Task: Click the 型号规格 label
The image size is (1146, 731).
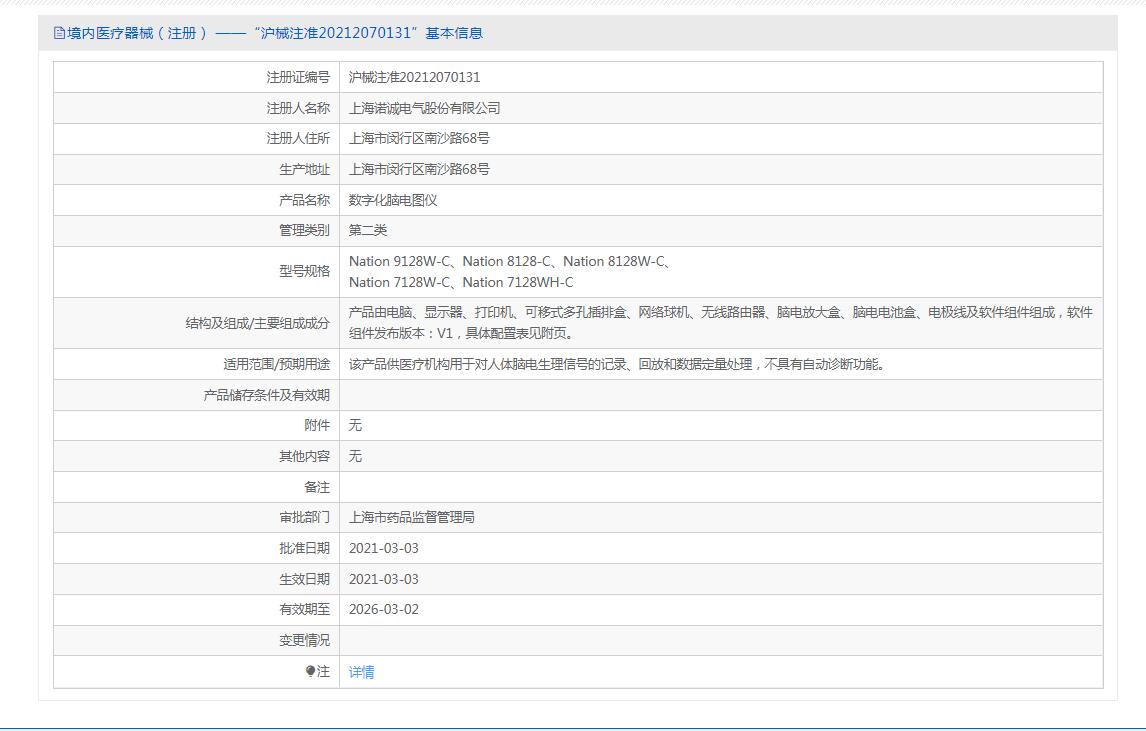Action: click(x=305, y=271)
